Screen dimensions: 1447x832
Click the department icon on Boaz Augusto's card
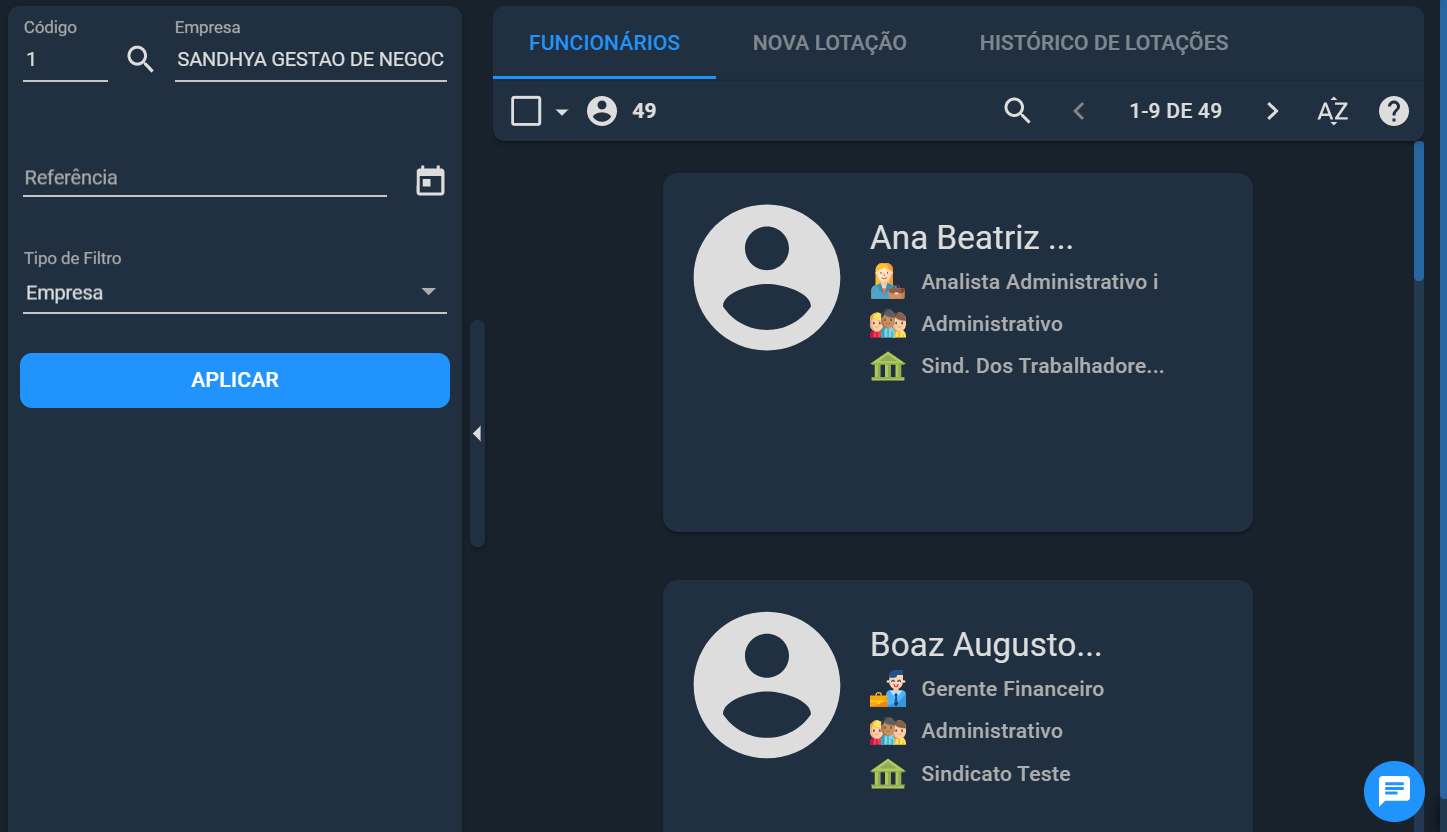pyautogui.click(x=888, y=731)
